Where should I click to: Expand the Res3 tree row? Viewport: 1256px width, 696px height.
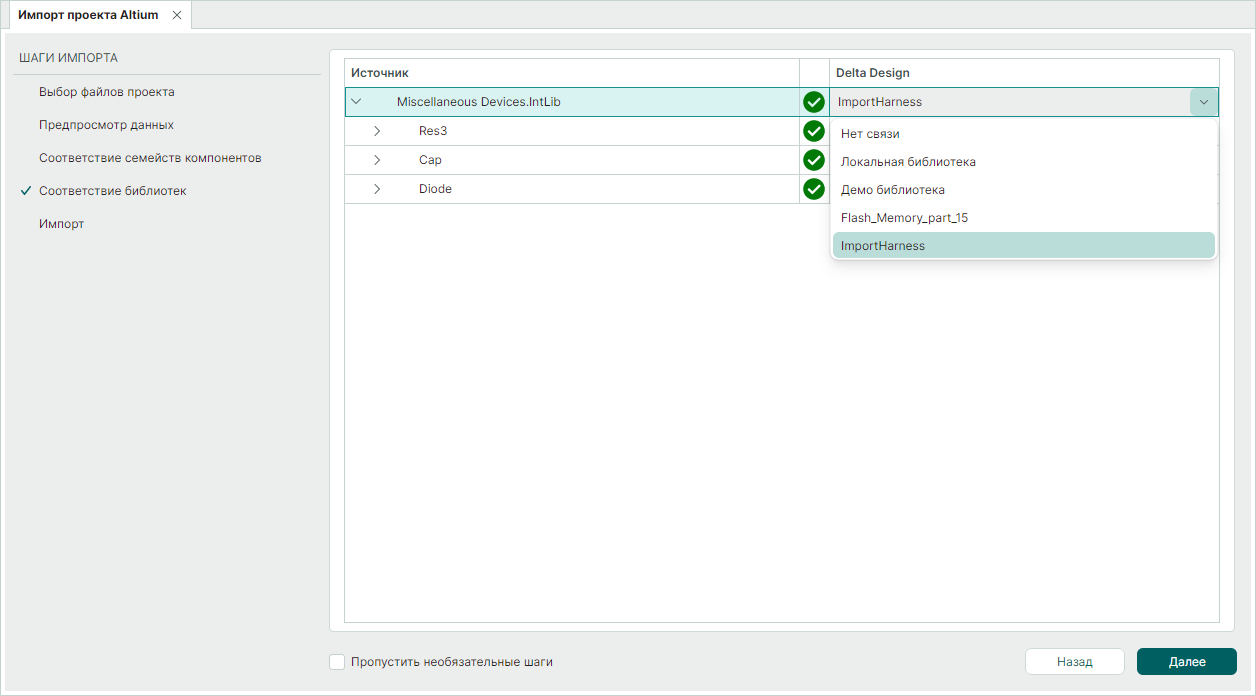[377, 131]
